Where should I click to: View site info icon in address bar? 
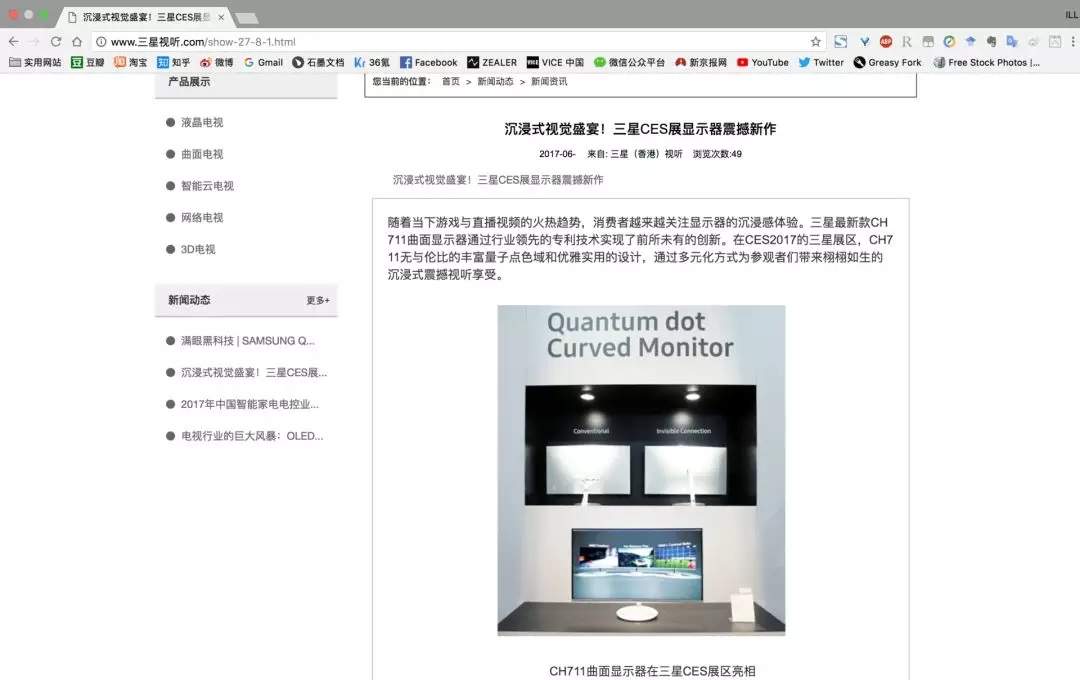[x=101, y=41]
